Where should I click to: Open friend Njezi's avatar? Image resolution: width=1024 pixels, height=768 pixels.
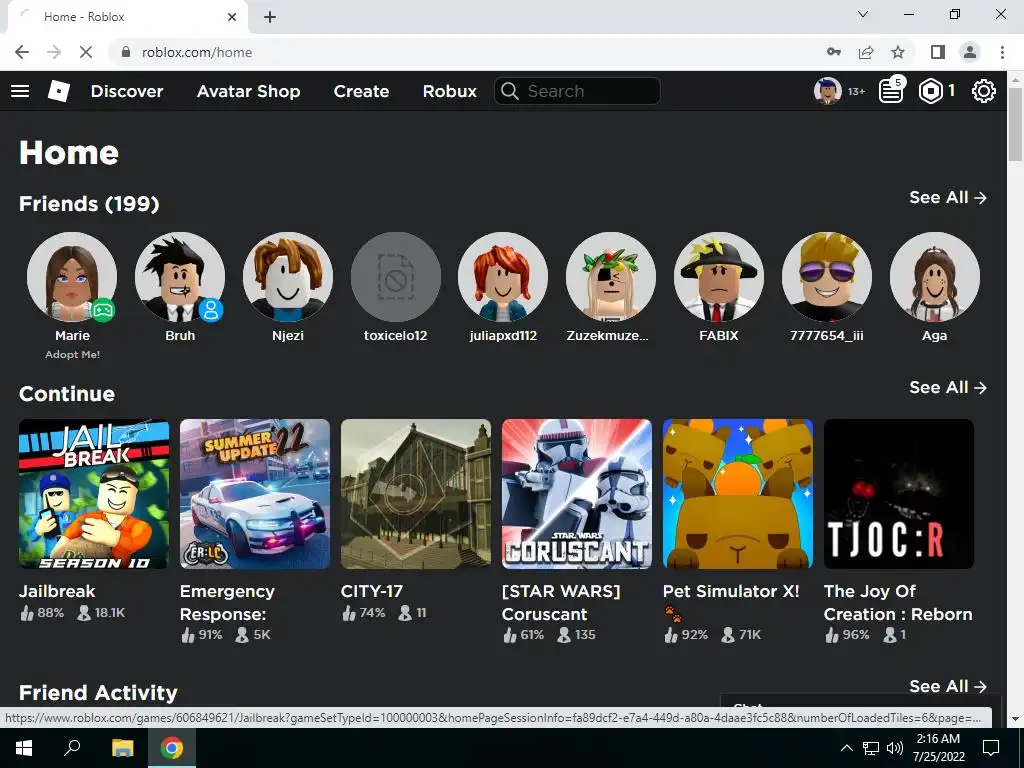287,277
